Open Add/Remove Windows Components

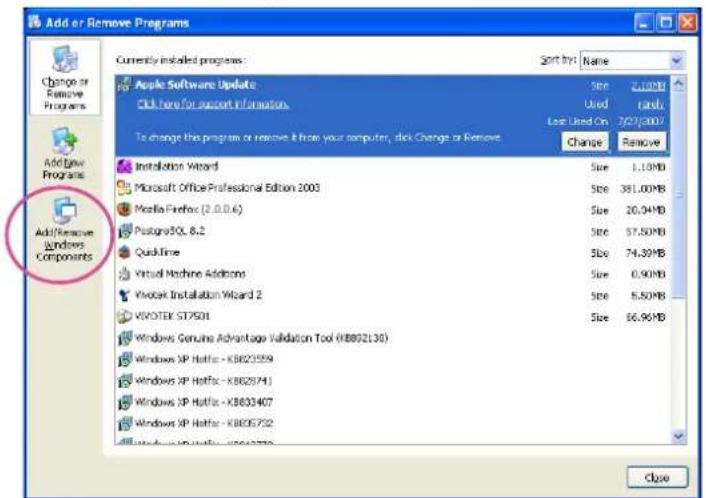point(64,230)
